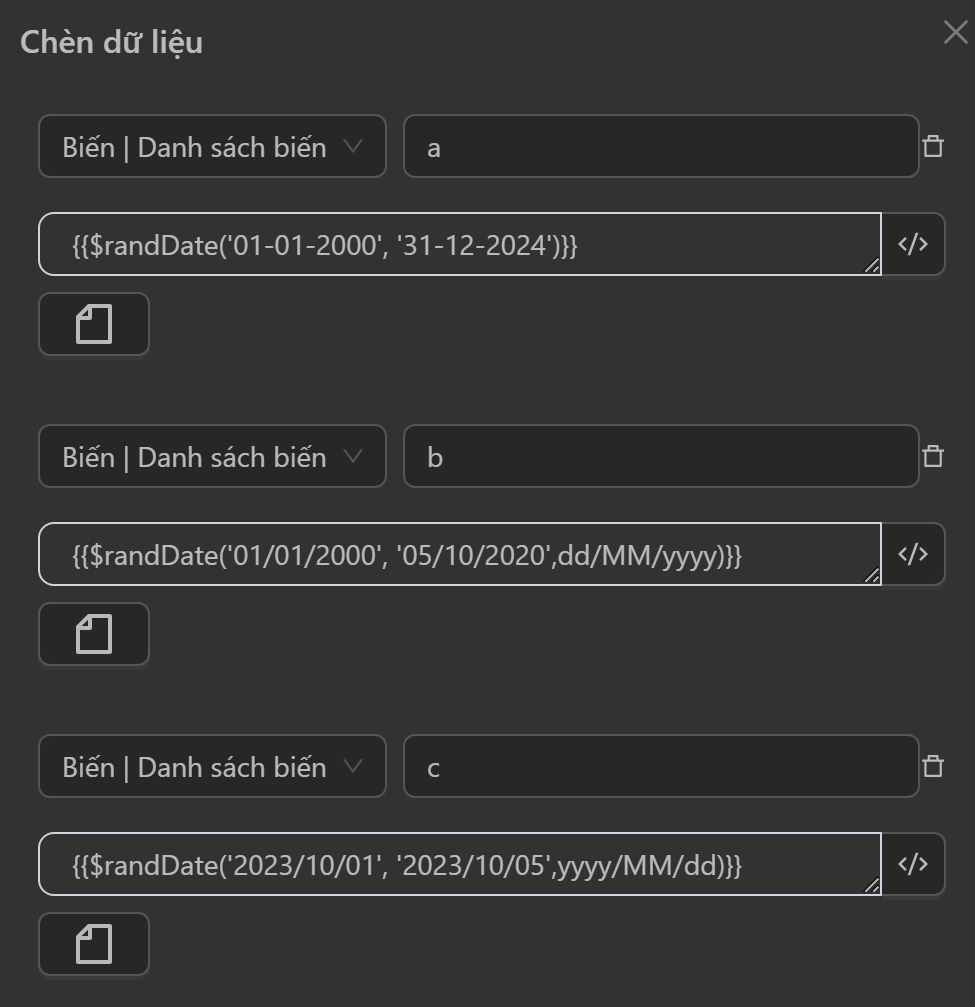This screenshot has height=1007, width=975.
Task: Grab the resize handle of the first textarea
Action: (872, 266)
